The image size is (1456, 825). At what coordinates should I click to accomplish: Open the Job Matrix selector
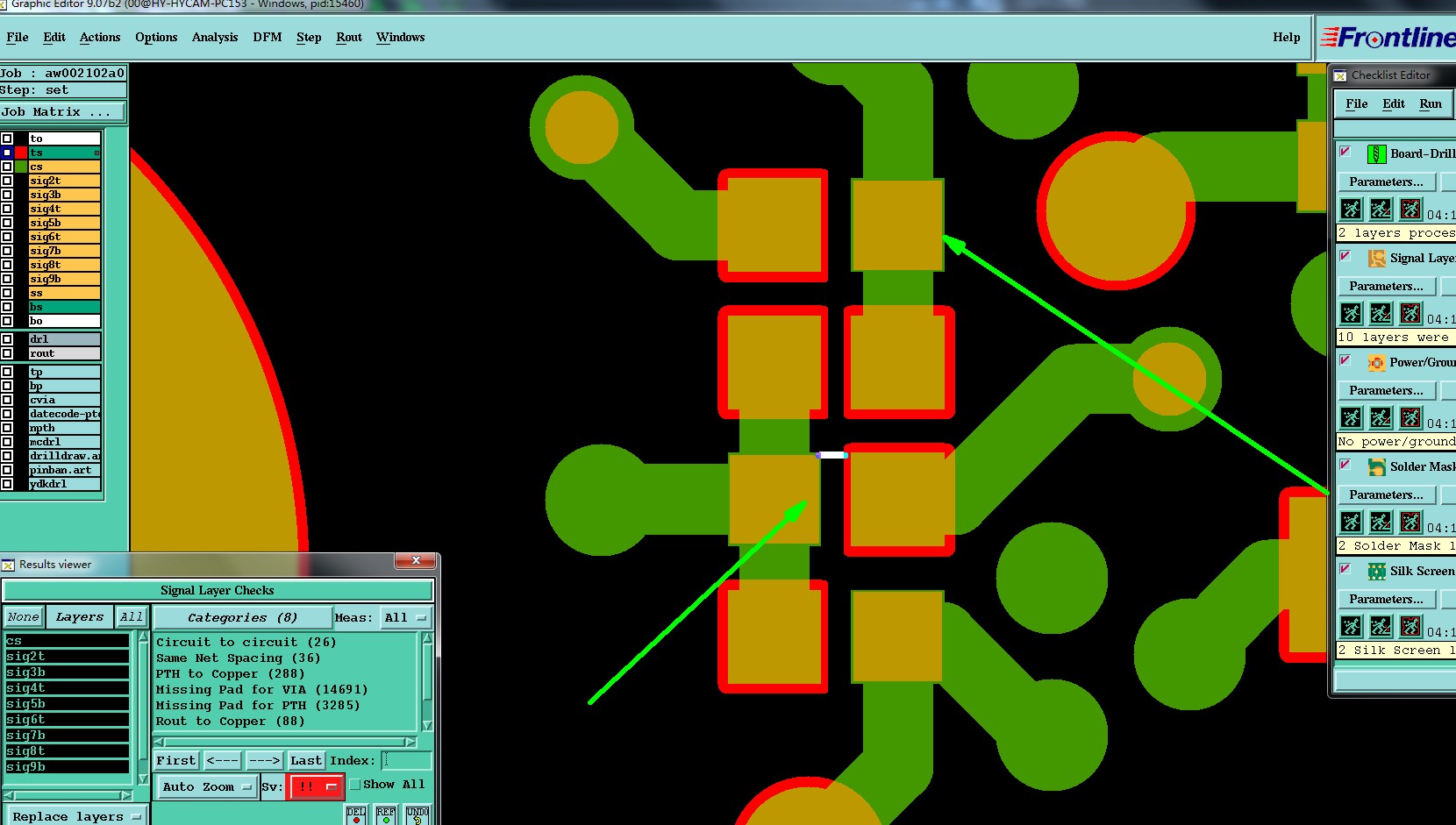[63, 112]
